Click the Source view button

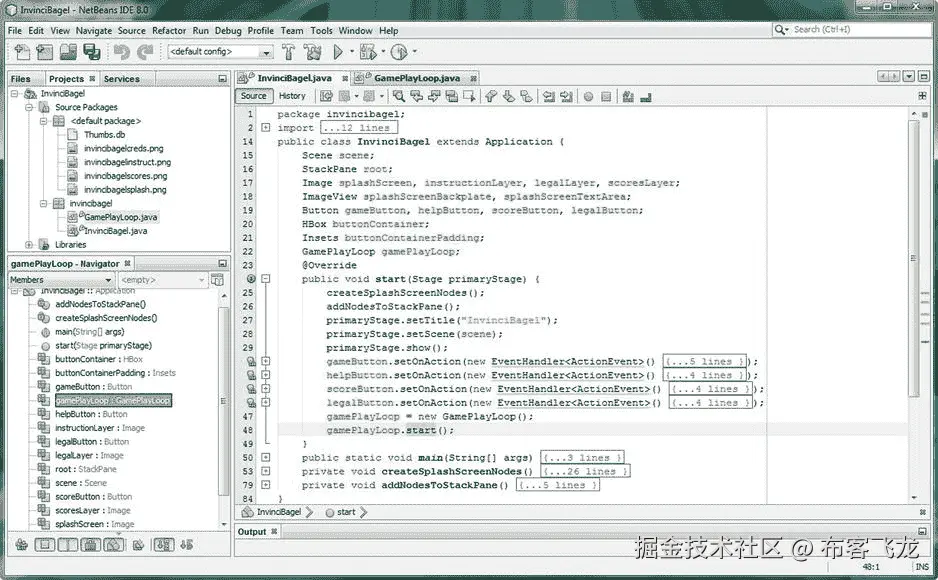[254, 96]
